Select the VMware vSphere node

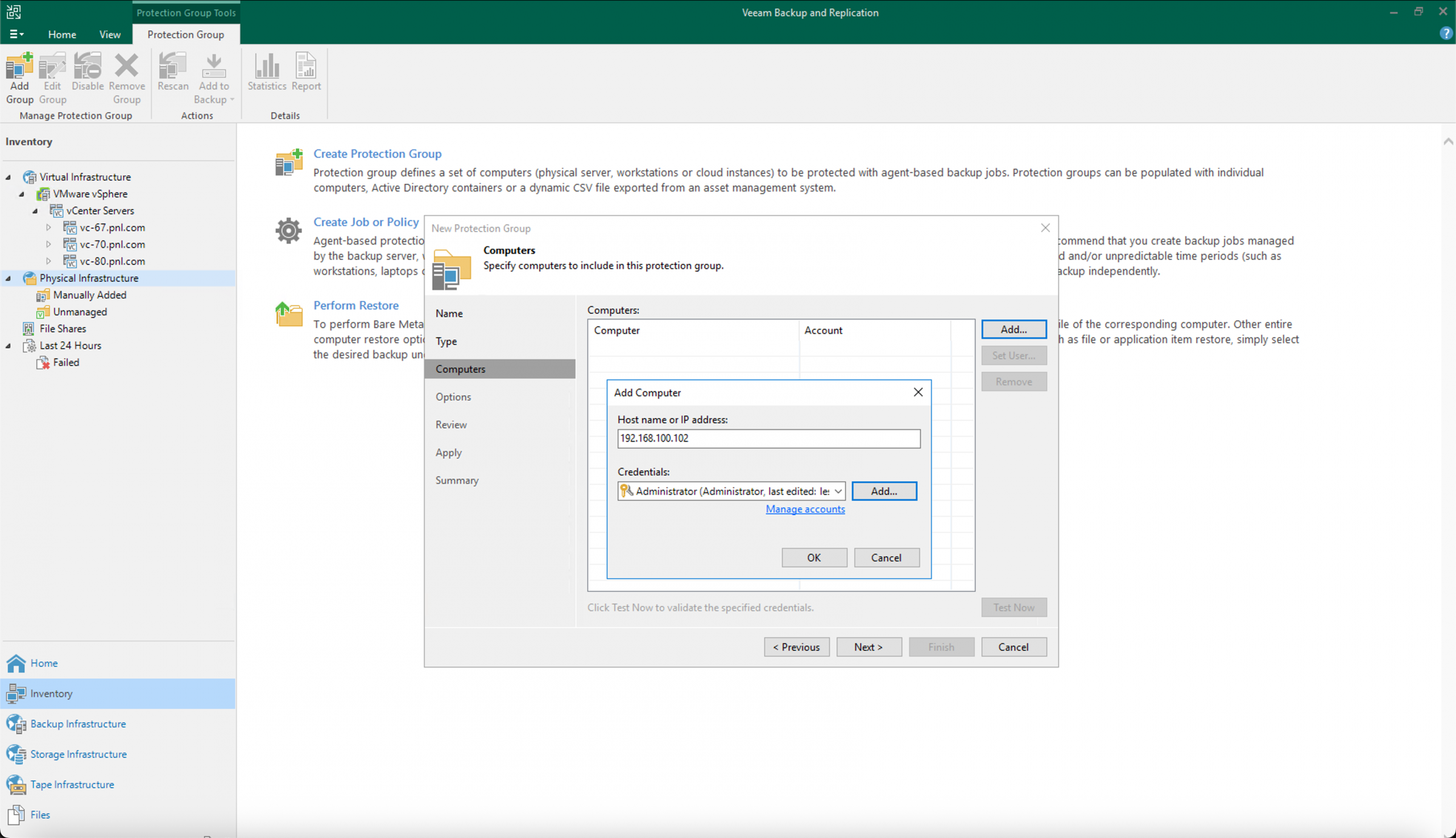click(90, 194)
